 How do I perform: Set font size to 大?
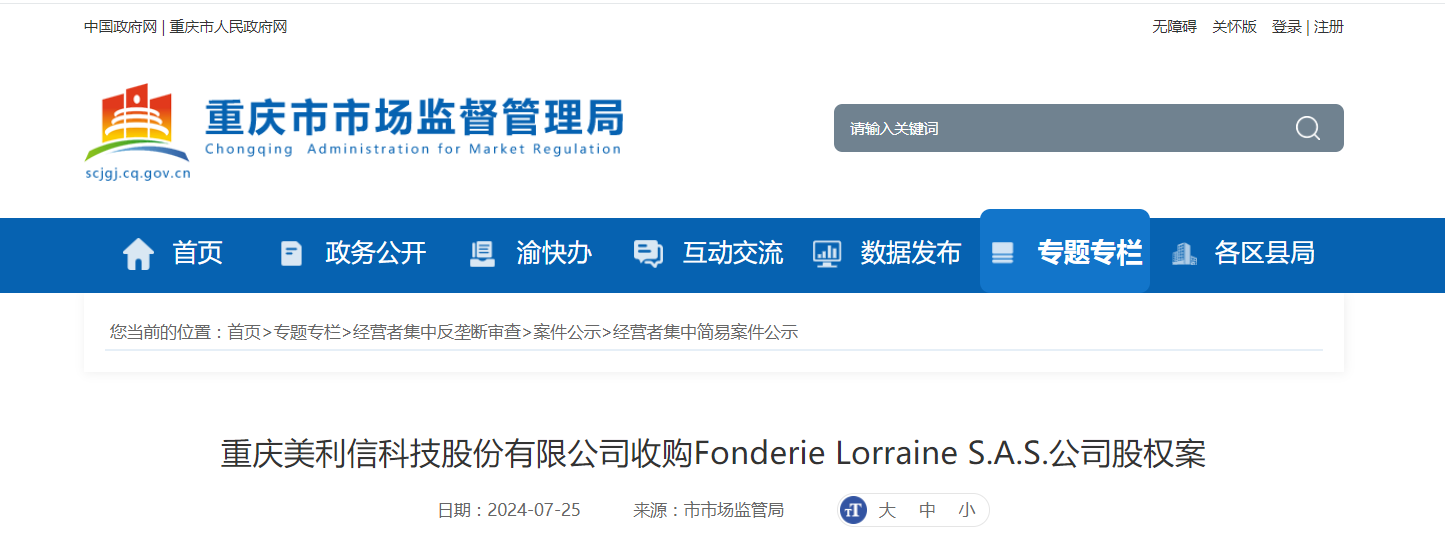(887, 510)
